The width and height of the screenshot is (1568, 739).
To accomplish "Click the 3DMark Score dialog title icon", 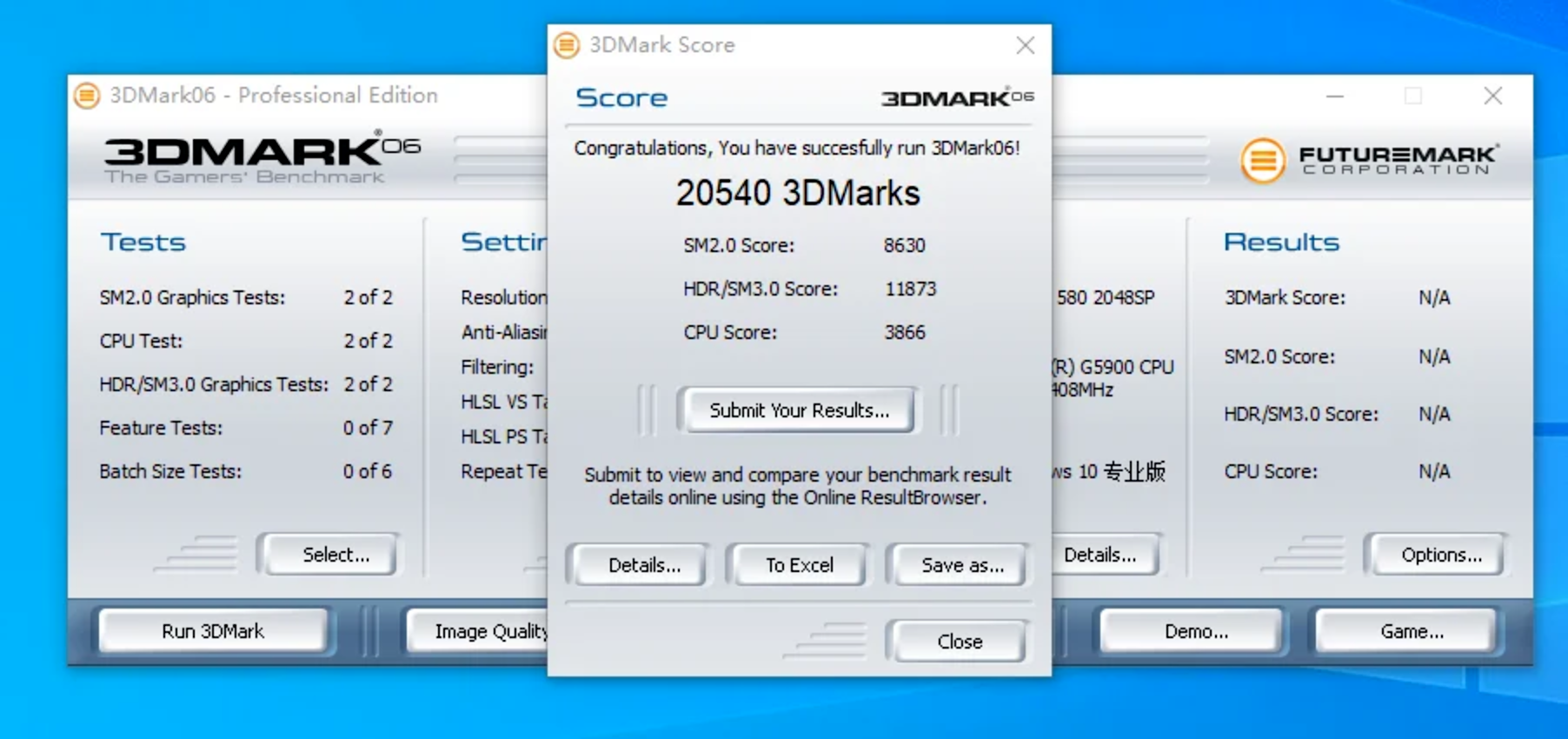I will [x=567, y=45].
